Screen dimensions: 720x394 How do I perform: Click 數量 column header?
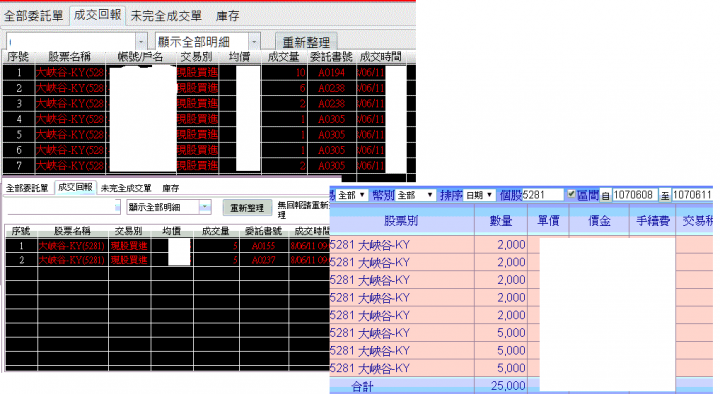501,221
